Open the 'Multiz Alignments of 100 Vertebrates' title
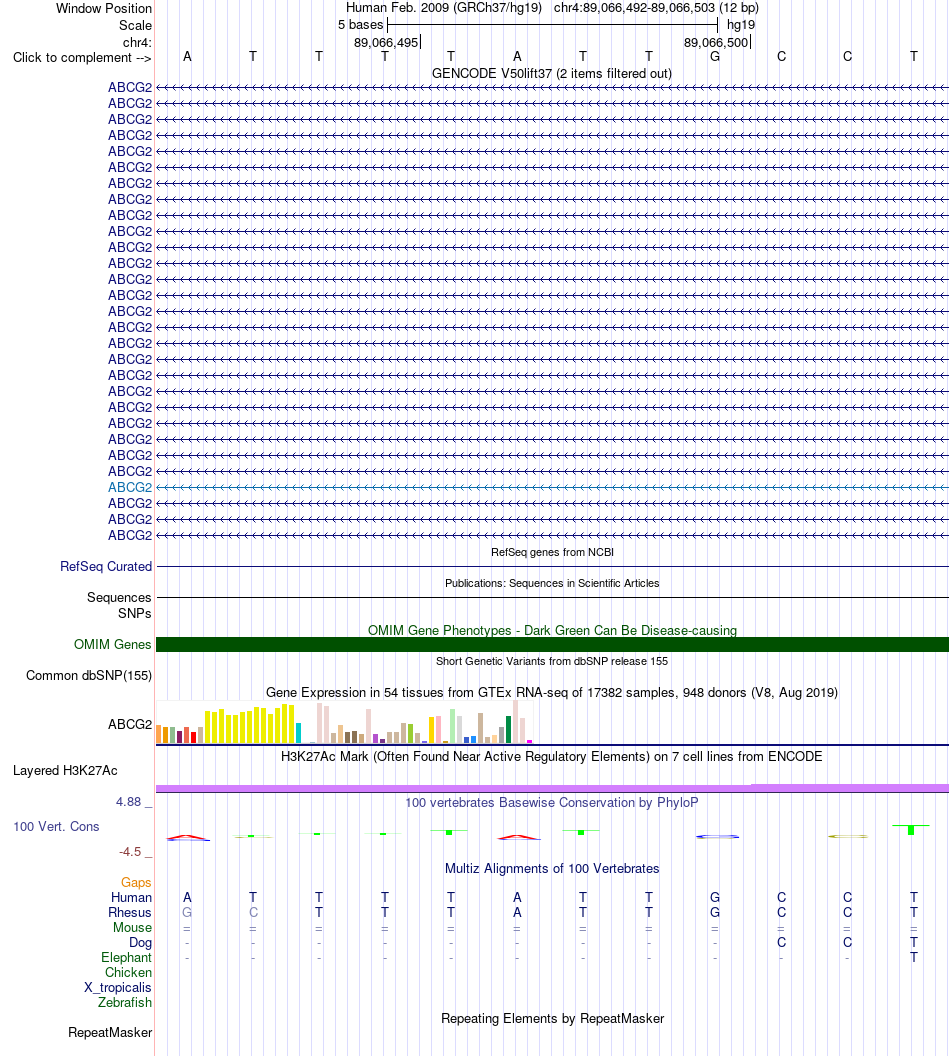 551,869
